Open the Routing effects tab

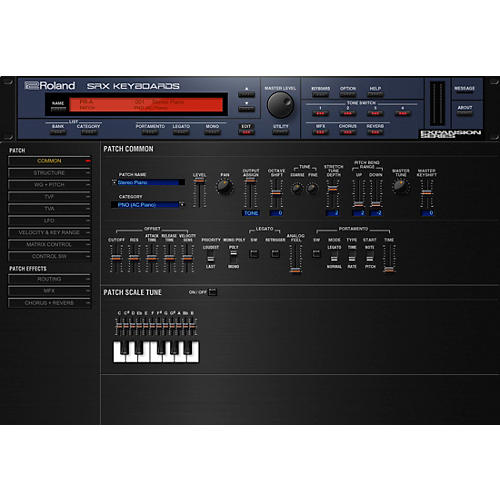(x=49, y=279)
